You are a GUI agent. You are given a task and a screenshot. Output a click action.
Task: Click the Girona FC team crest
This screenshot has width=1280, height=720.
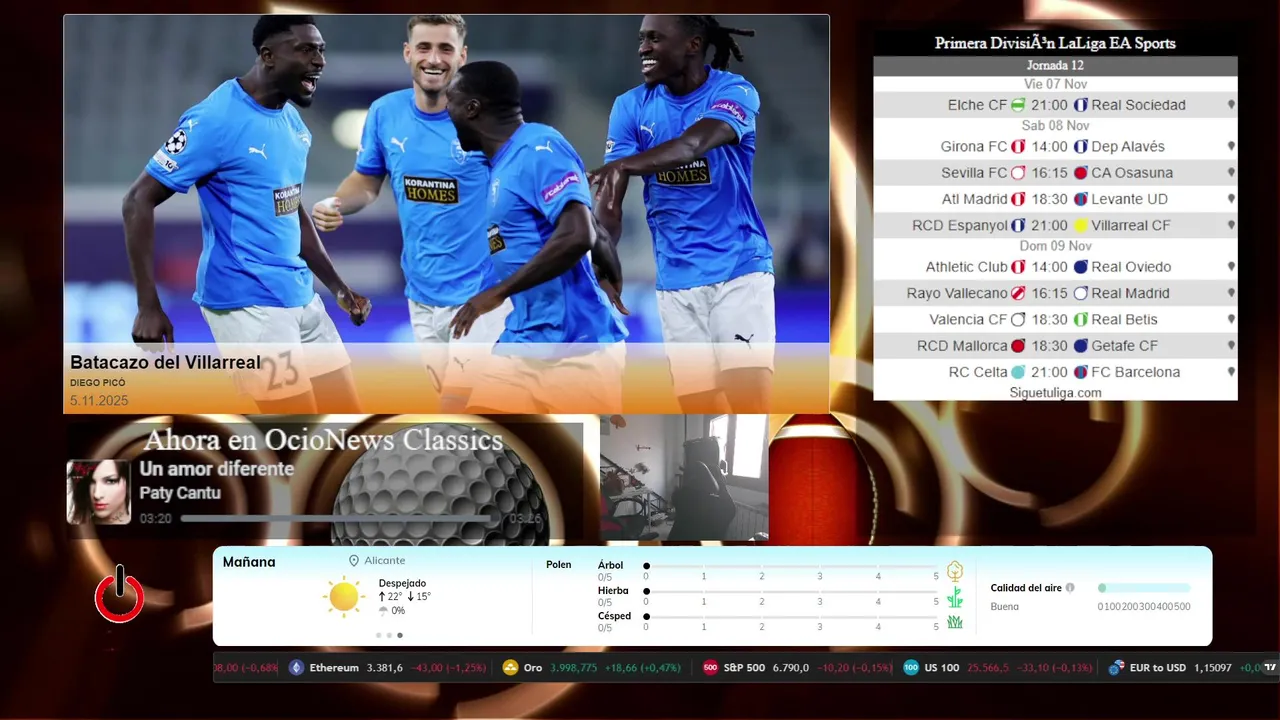1018,146
